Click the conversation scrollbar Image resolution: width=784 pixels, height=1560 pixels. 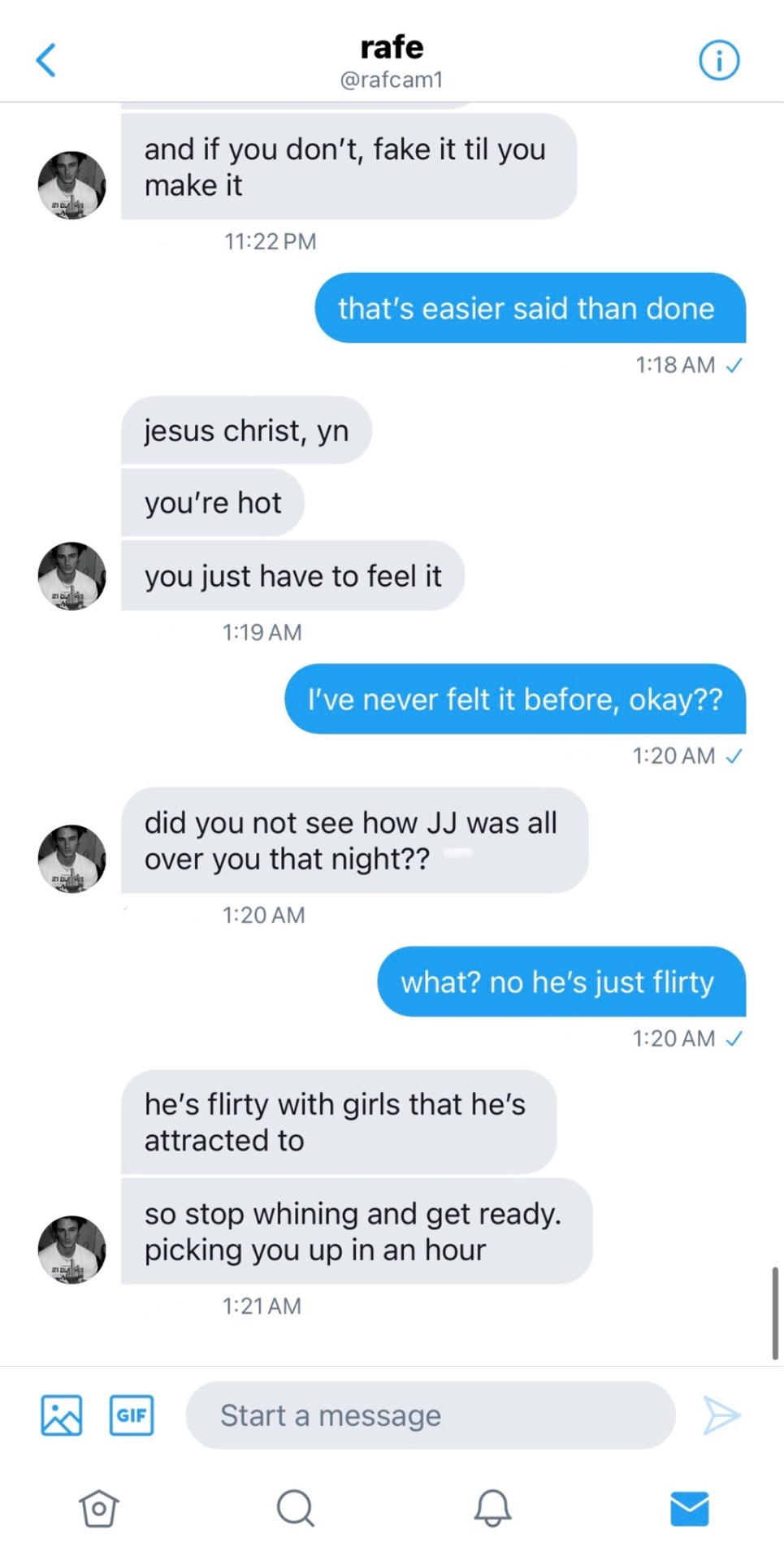point(775,1311)
